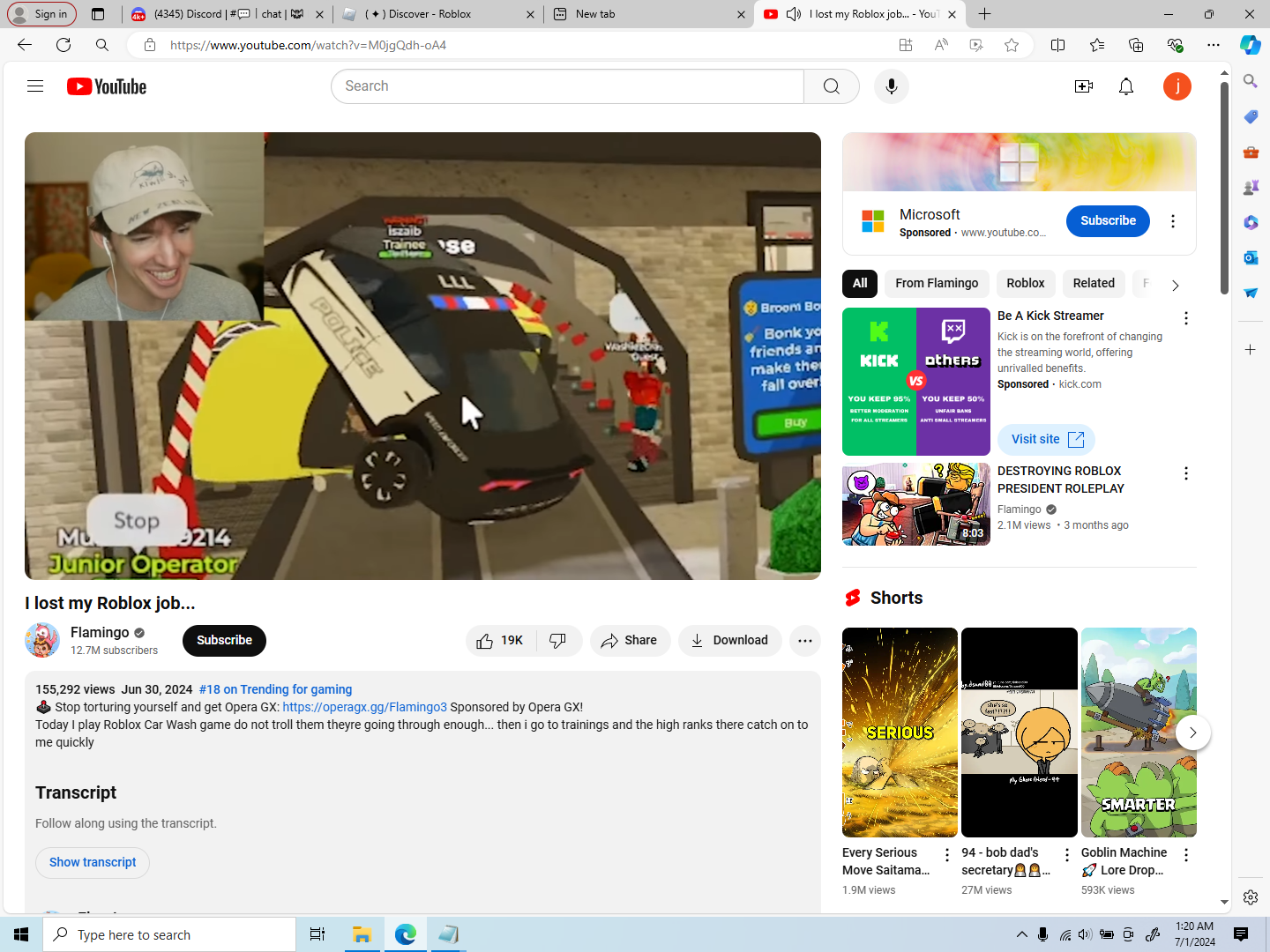Open the Create video icon
This screenshot has width=1270, height=952.
tap(1084, 86)
